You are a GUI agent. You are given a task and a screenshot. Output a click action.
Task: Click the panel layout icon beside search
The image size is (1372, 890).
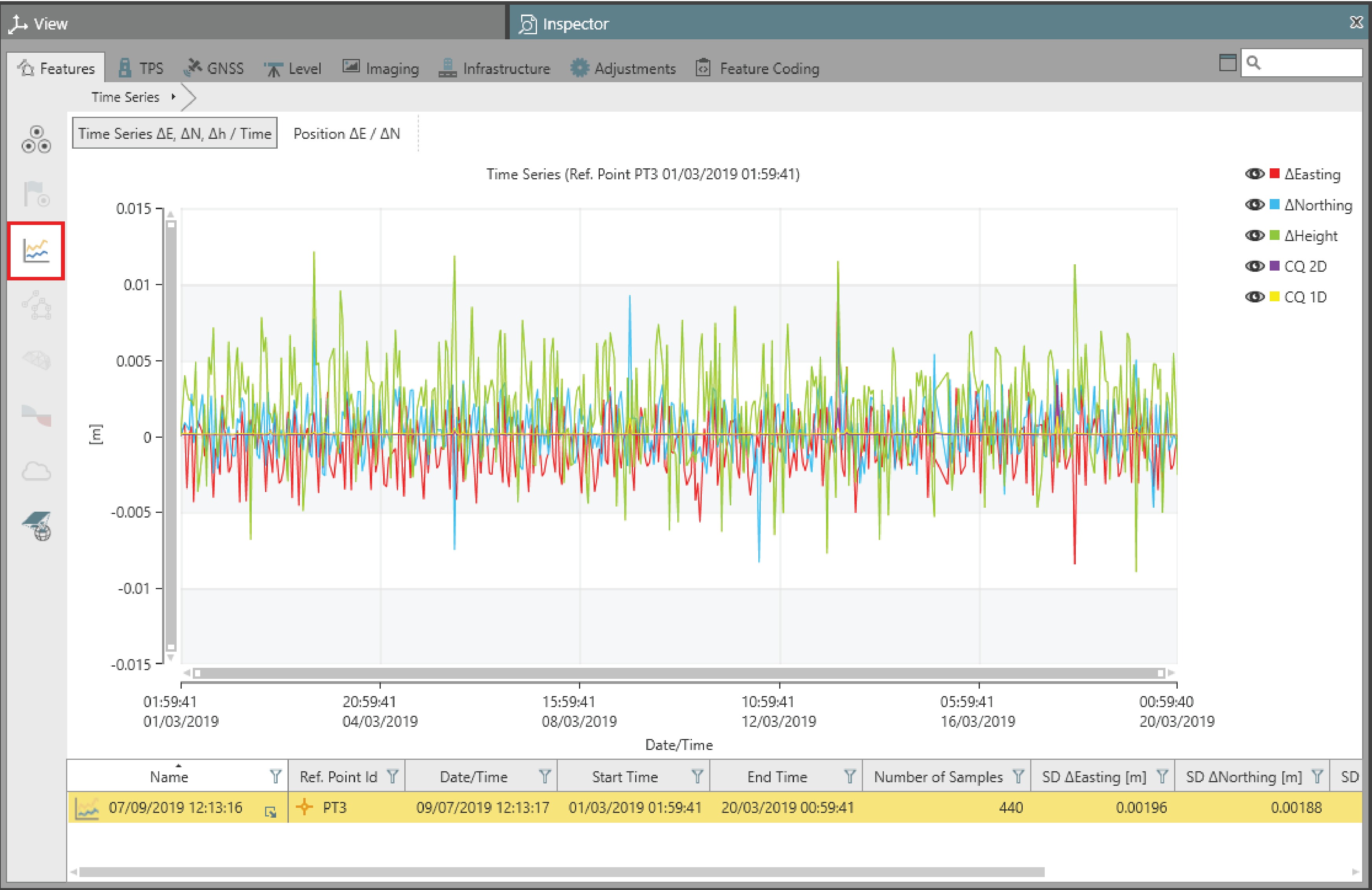point(1228,63)
